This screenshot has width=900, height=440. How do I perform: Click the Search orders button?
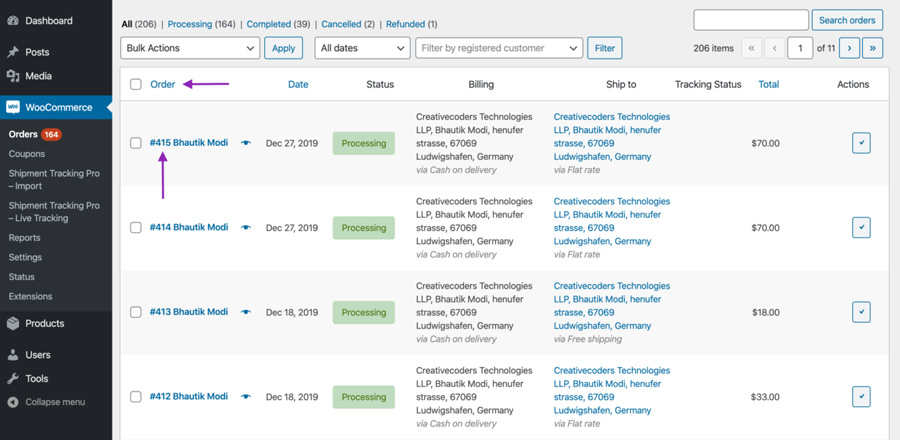847,20
